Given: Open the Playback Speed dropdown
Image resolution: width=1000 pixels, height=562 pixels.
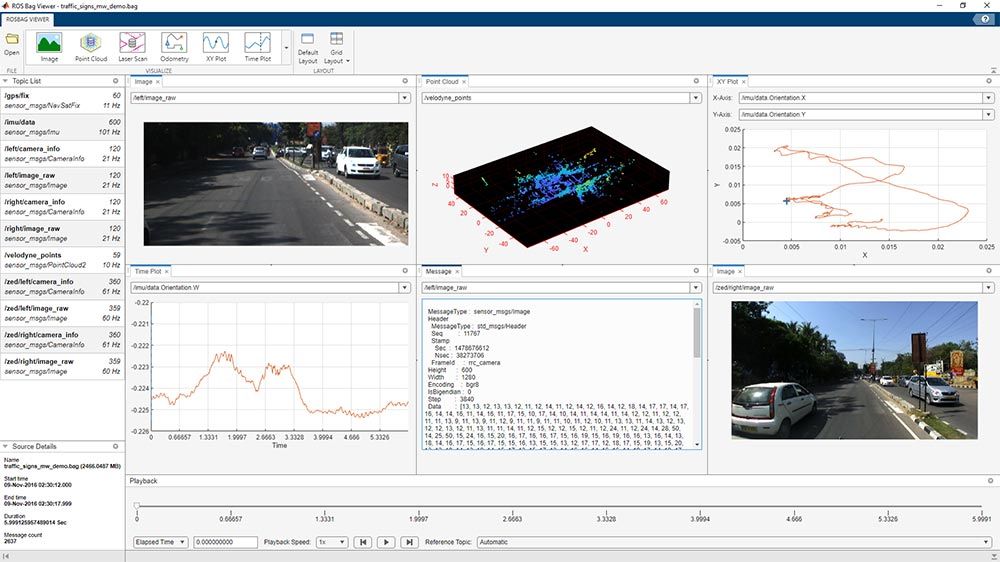Looking at the screenshot, I should pos(331,542).
